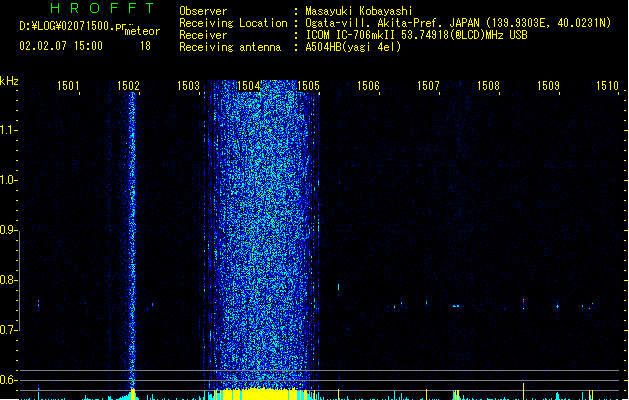The image size is (629, 400).
Task: Click the date 02.02.07 15:00
Action: [x=61, y=46]
